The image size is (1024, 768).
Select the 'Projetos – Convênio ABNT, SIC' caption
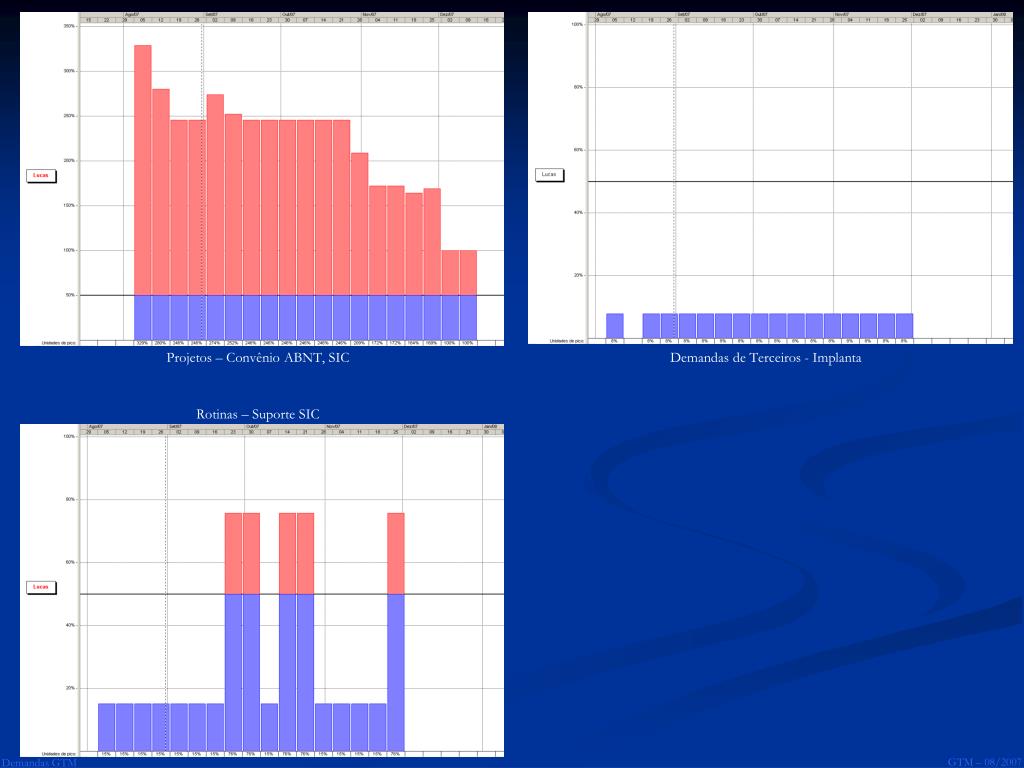[x=258, y=358]
